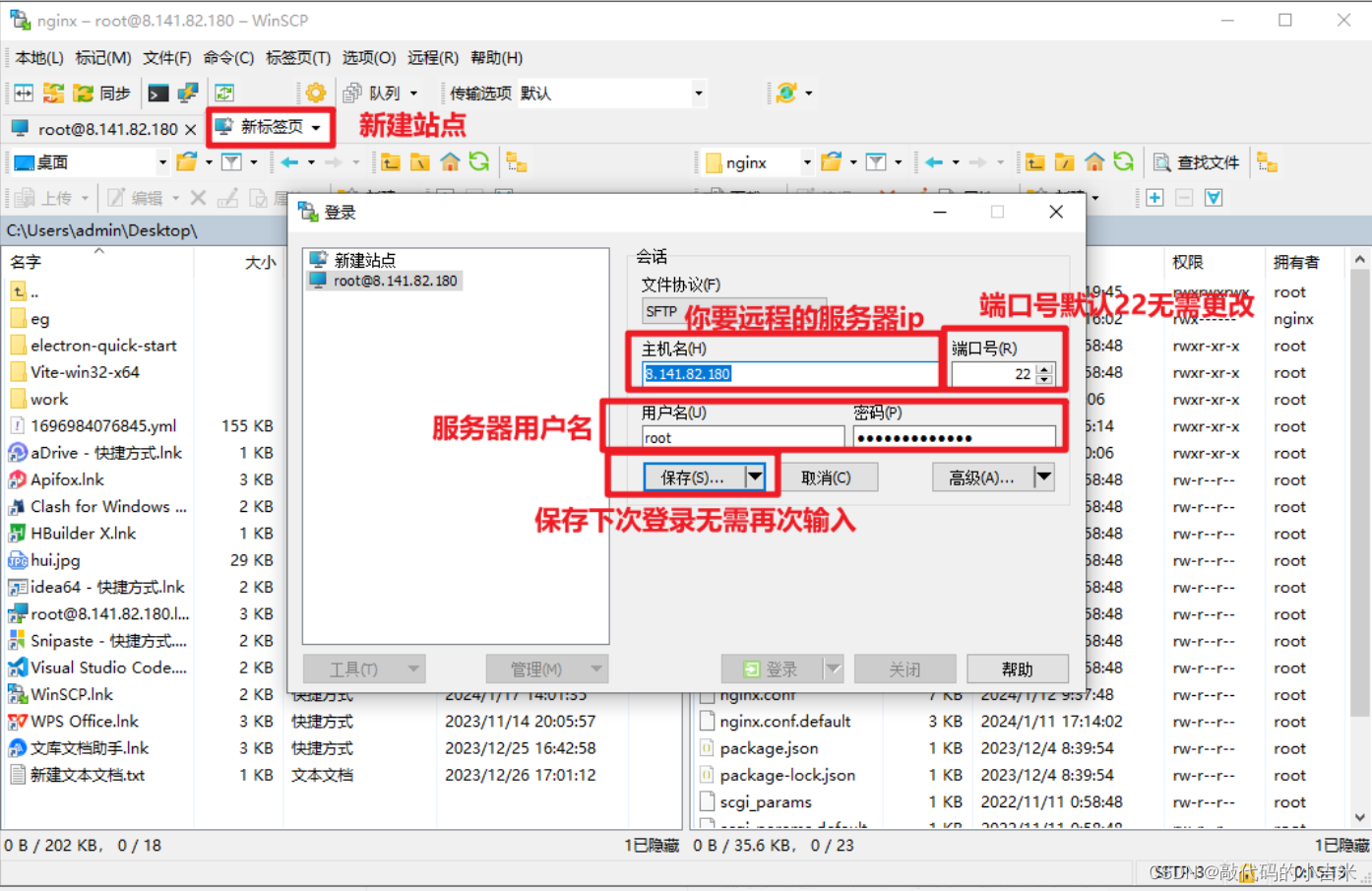Open the 队列 queue dropdown arrow

(x=413, y=94)
